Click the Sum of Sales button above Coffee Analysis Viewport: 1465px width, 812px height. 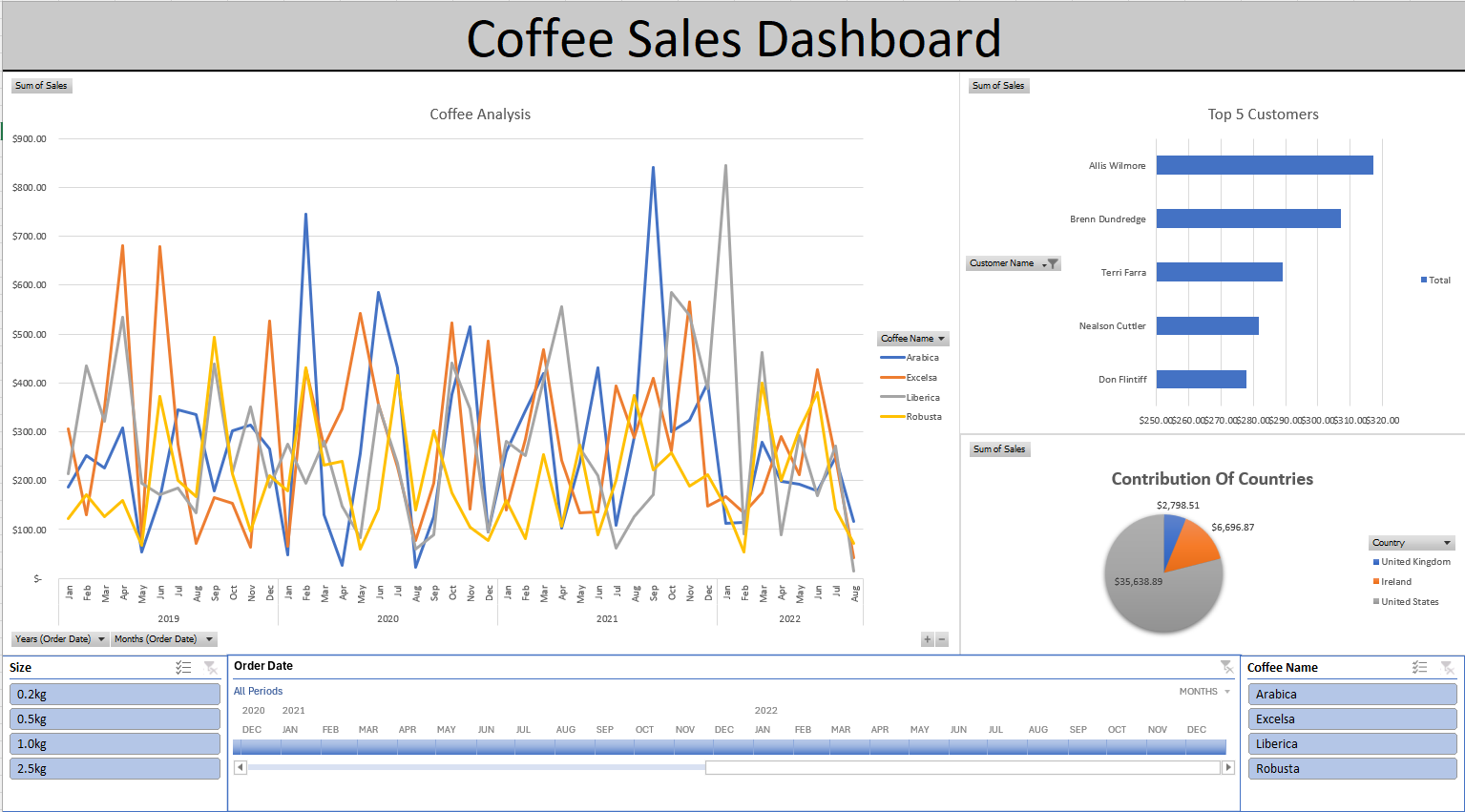pos(41,85)
